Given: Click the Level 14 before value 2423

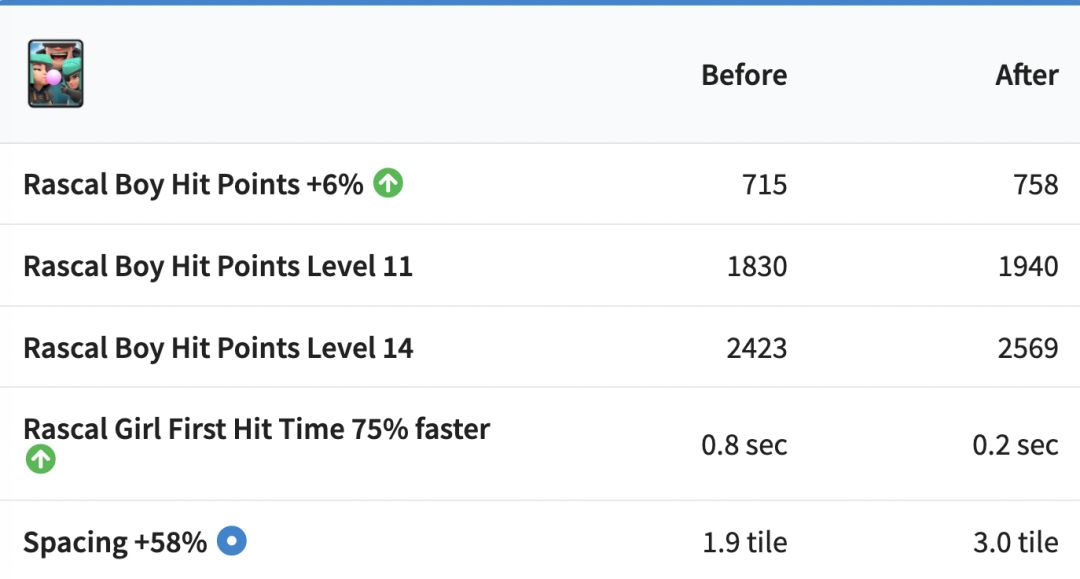Looking at the screenshot, I should 757,348.
